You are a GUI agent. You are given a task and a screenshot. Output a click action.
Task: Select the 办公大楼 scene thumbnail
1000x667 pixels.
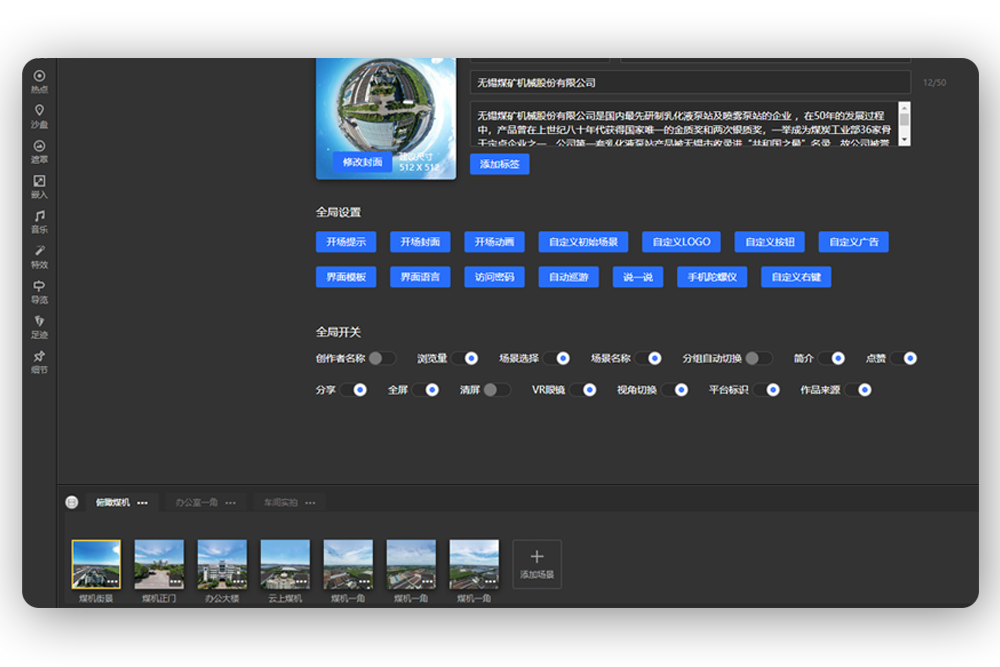click(x=223, y=564)
